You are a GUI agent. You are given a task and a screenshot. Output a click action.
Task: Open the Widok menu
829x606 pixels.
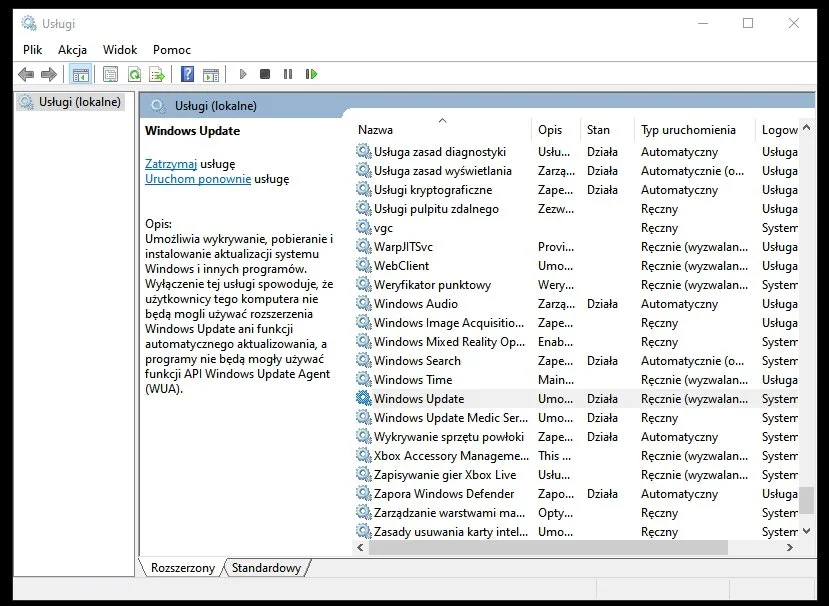[x=120, y=49]
